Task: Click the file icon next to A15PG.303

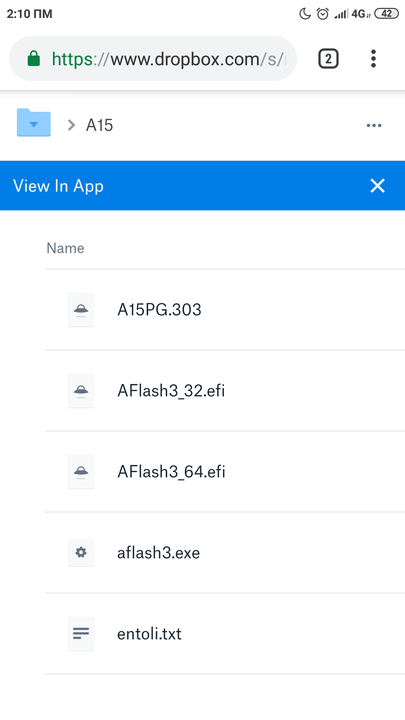Action: click(x=81, y=310)
